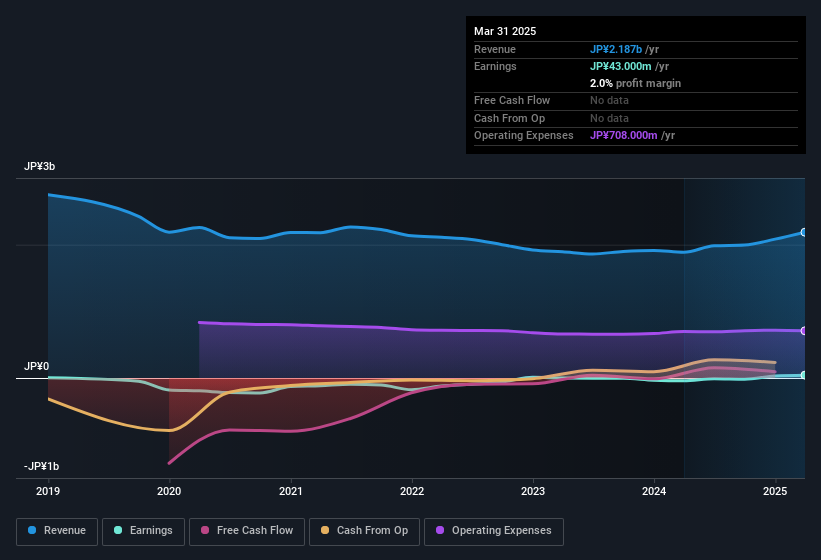This screenshot has width=821, height=560.
Task: Click the JP¥708.000m operating expenses value
Action: [624, 136]
